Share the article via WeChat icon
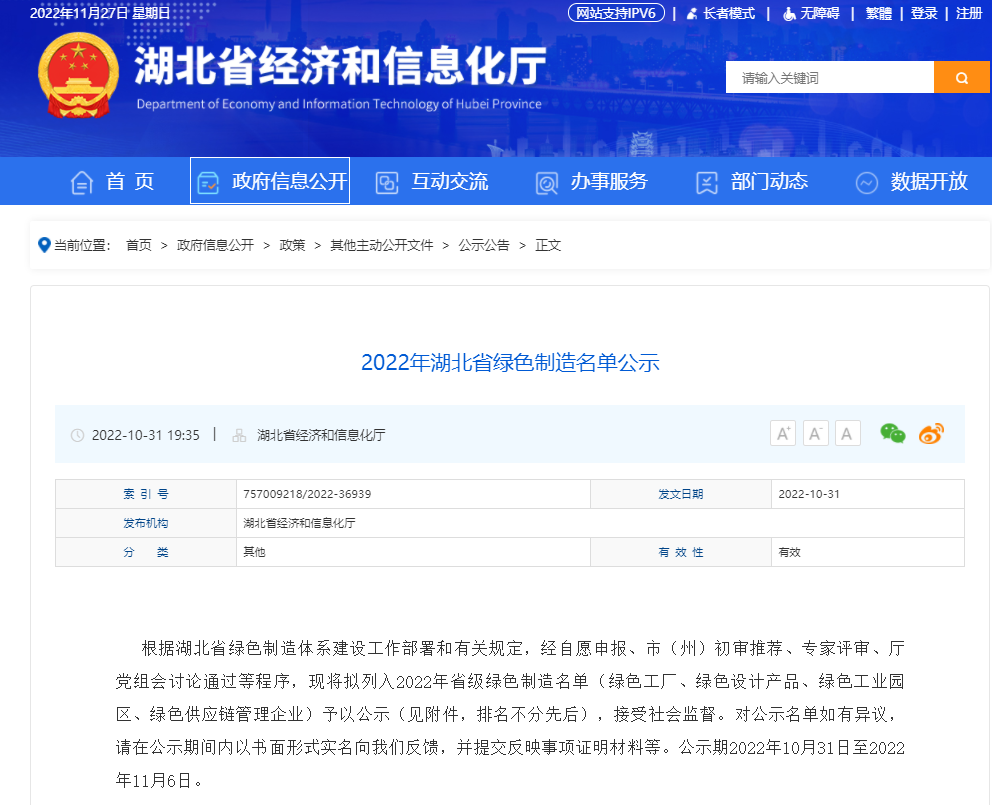Image resolution: width=992 pixels, height=805 pixels. click(x=892, y=433)
